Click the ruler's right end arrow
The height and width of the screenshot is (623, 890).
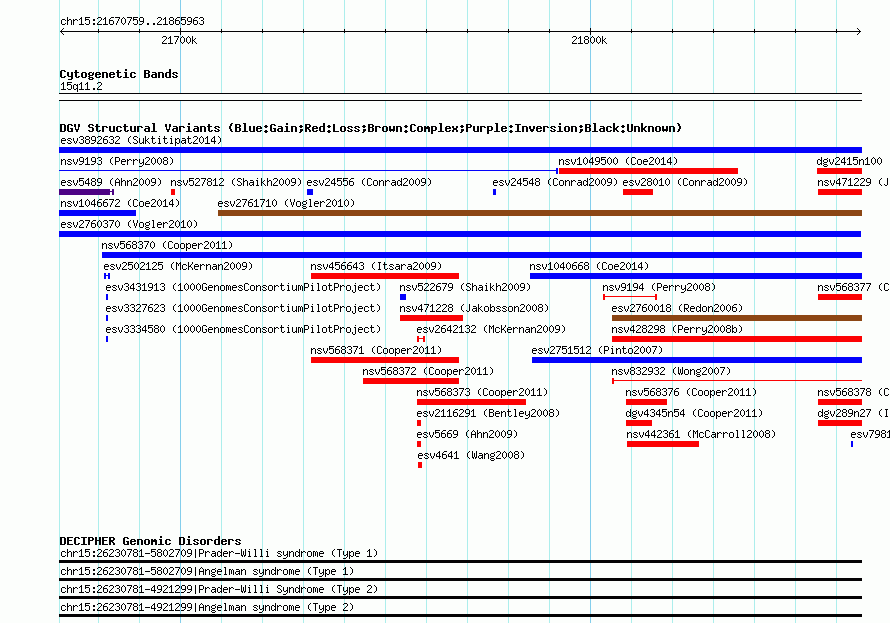click(859, 32)
